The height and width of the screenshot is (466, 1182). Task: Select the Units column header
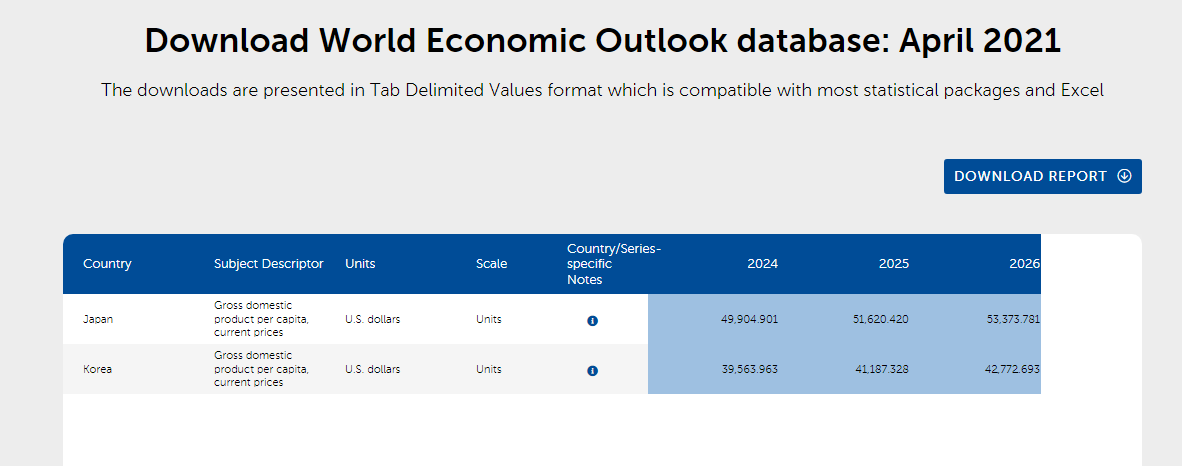coord(360,264)
